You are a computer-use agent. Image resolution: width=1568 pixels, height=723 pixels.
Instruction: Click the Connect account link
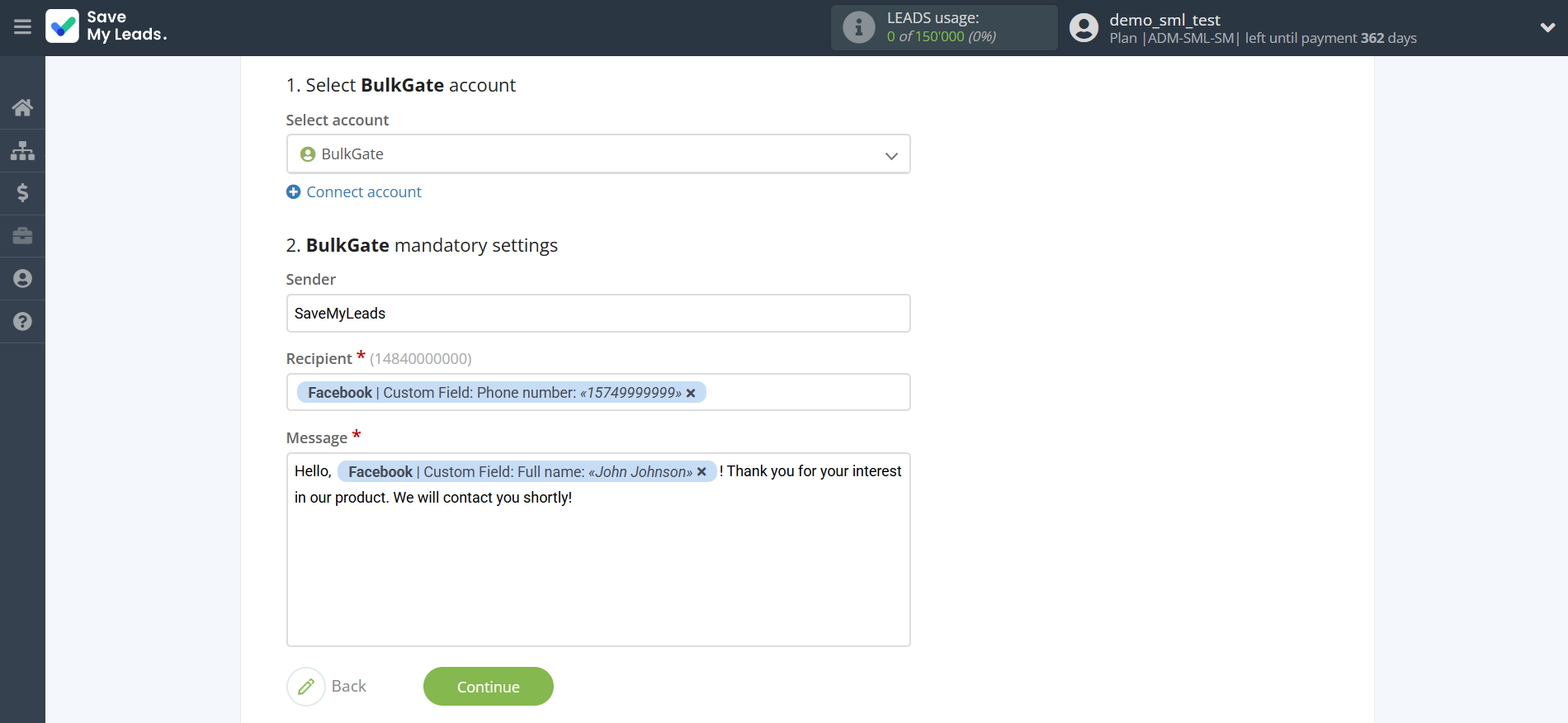(x=363, y=192)
